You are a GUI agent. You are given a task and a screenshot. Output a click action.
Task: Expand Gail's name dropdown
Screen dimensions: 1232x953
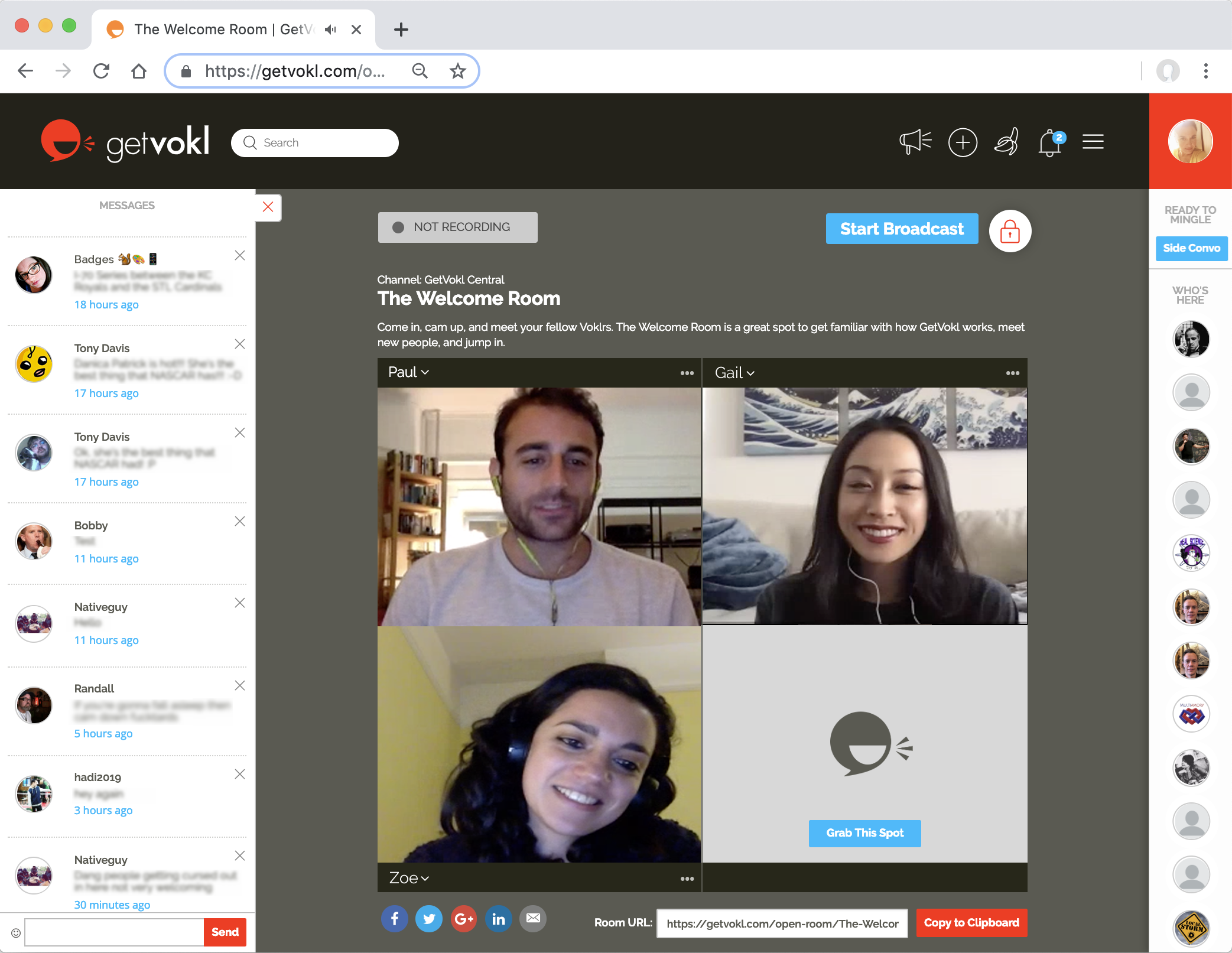pos(734,373)
